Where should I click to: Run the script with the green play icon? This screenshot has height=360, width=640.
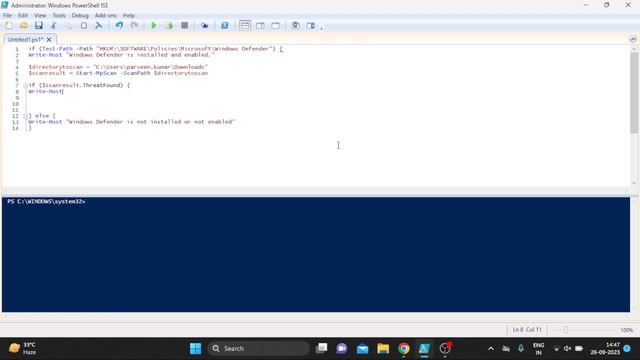(154, 26)
